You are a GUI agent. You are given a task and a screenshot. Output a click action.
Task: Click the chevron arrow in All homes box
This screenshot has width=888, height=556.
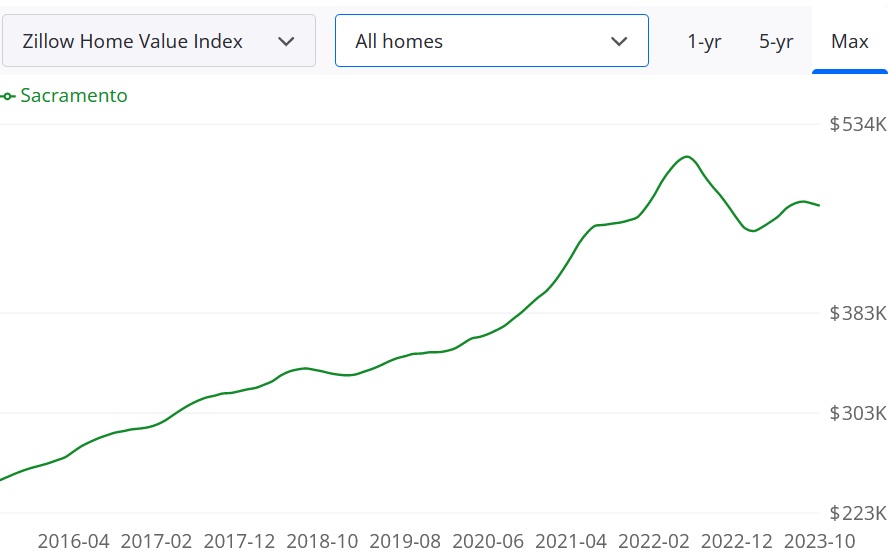click(619, 41)
